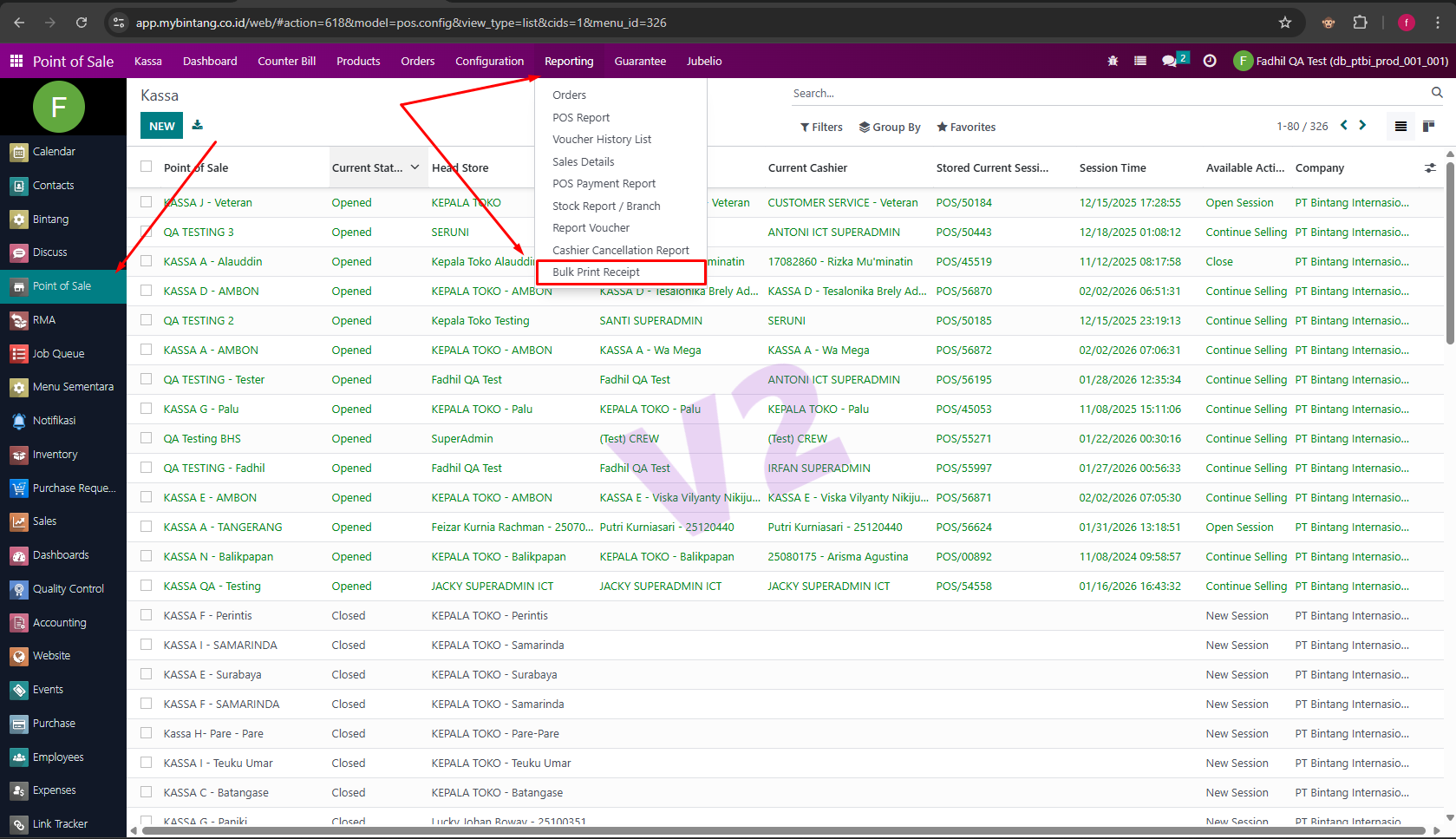Click the search magnifier icon

pyautogui.click(x=1437, y=93)
